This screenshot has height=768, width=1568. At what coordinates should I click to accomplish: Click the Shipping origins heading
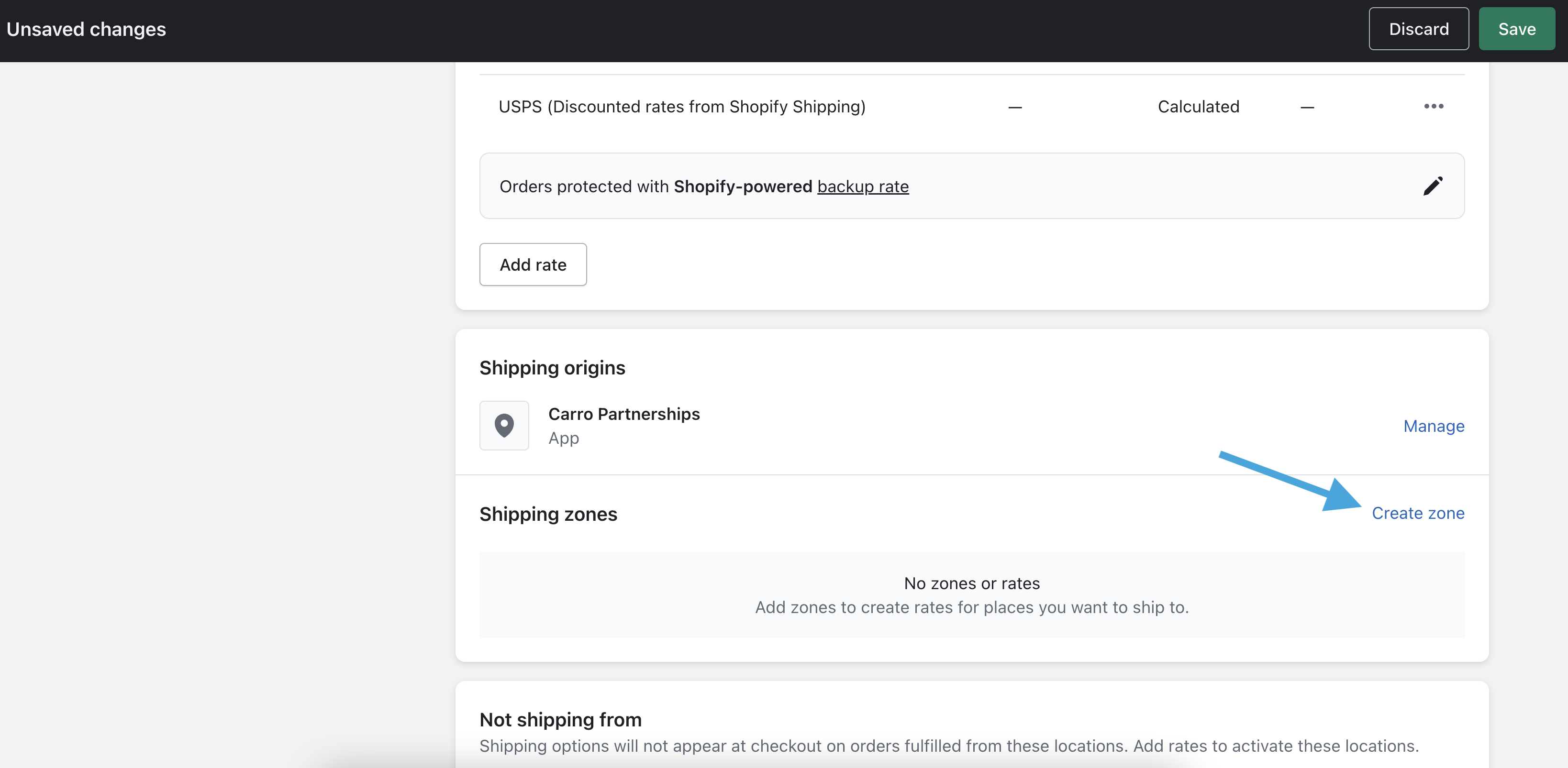pos(552,368)
